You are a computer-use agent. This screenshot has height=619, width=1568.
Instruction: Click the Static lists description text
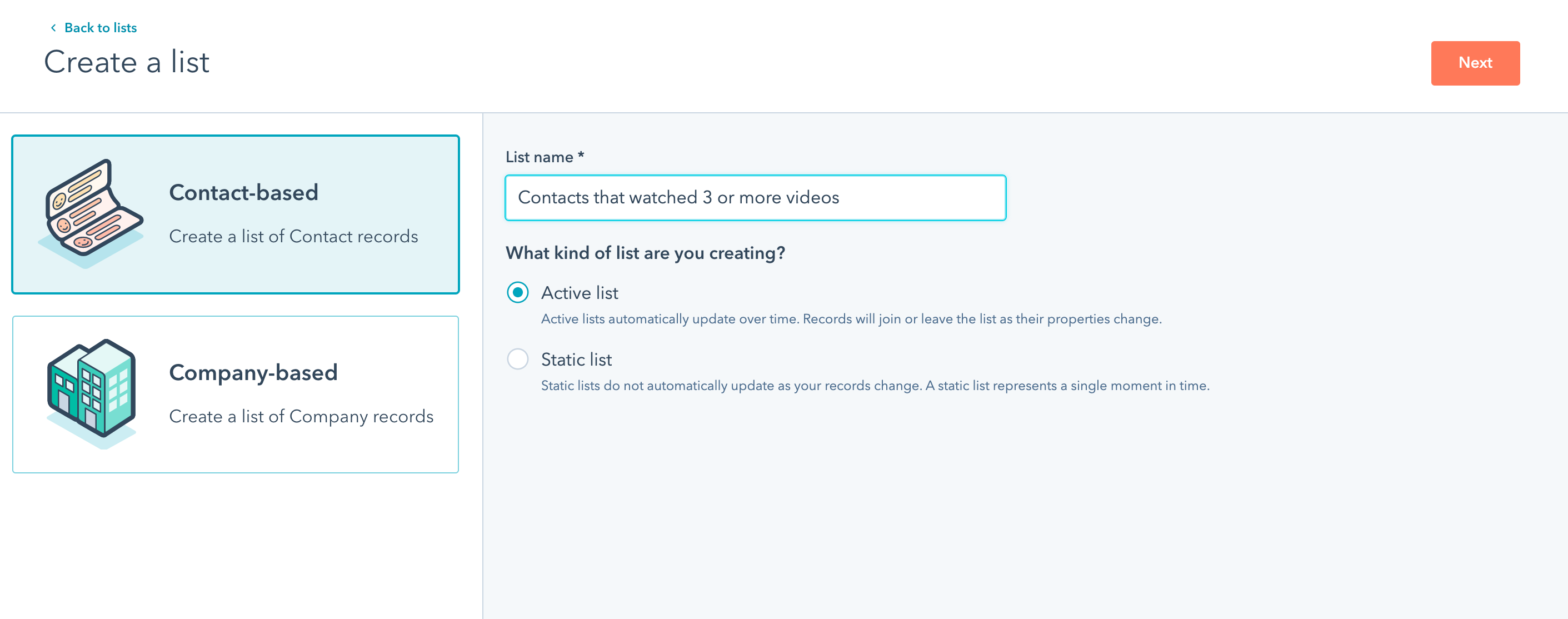coord(875,386)
